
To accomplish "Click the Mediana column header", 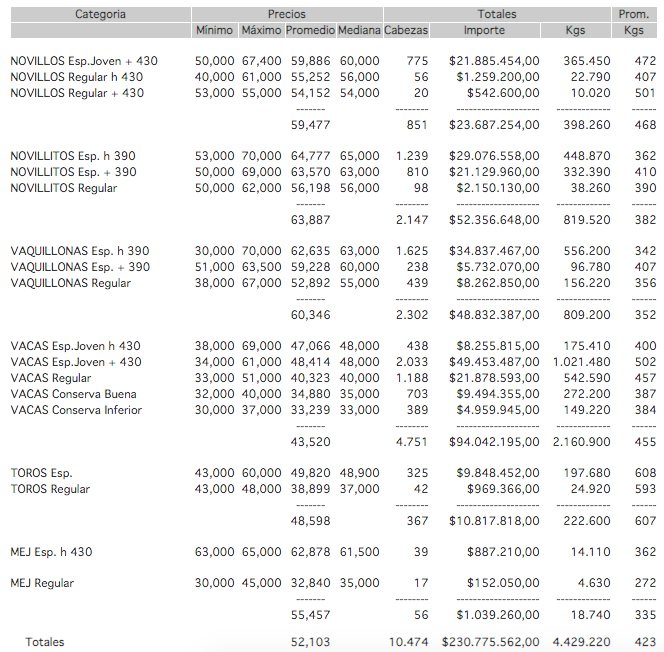I will (x=359, y=31).
